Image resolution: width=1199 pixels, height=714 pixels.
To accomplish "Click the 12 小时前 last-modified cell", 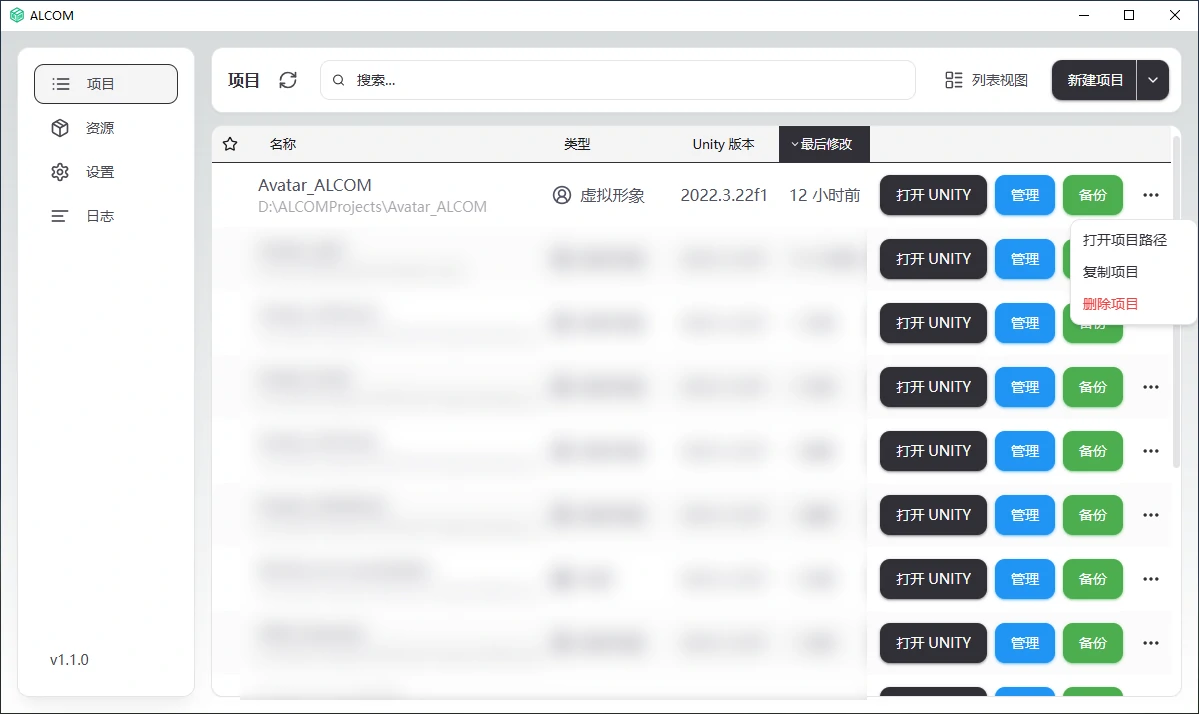I will click(824, 195).
